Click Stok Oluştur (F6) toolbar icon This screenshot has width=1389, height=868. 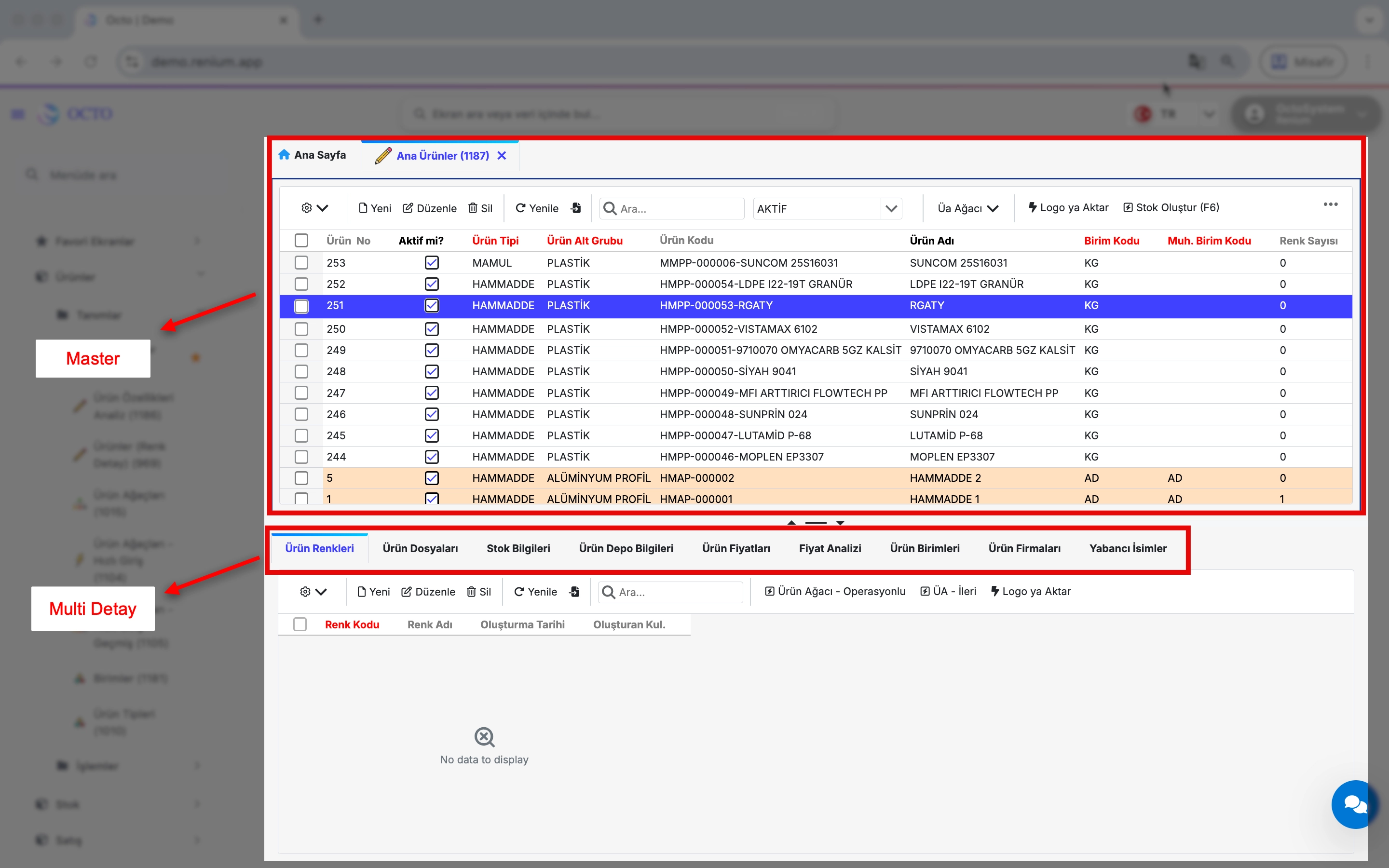(1128, 207)
